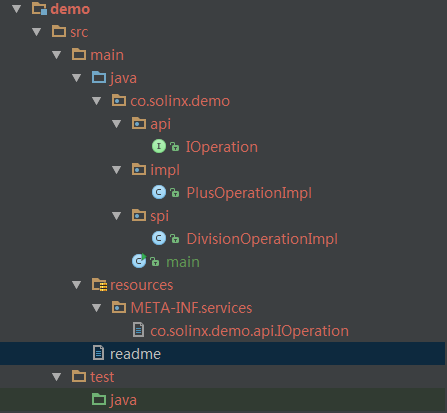
Task: Collapse the main folder arrow under src
Action: [x=56, y=55]
